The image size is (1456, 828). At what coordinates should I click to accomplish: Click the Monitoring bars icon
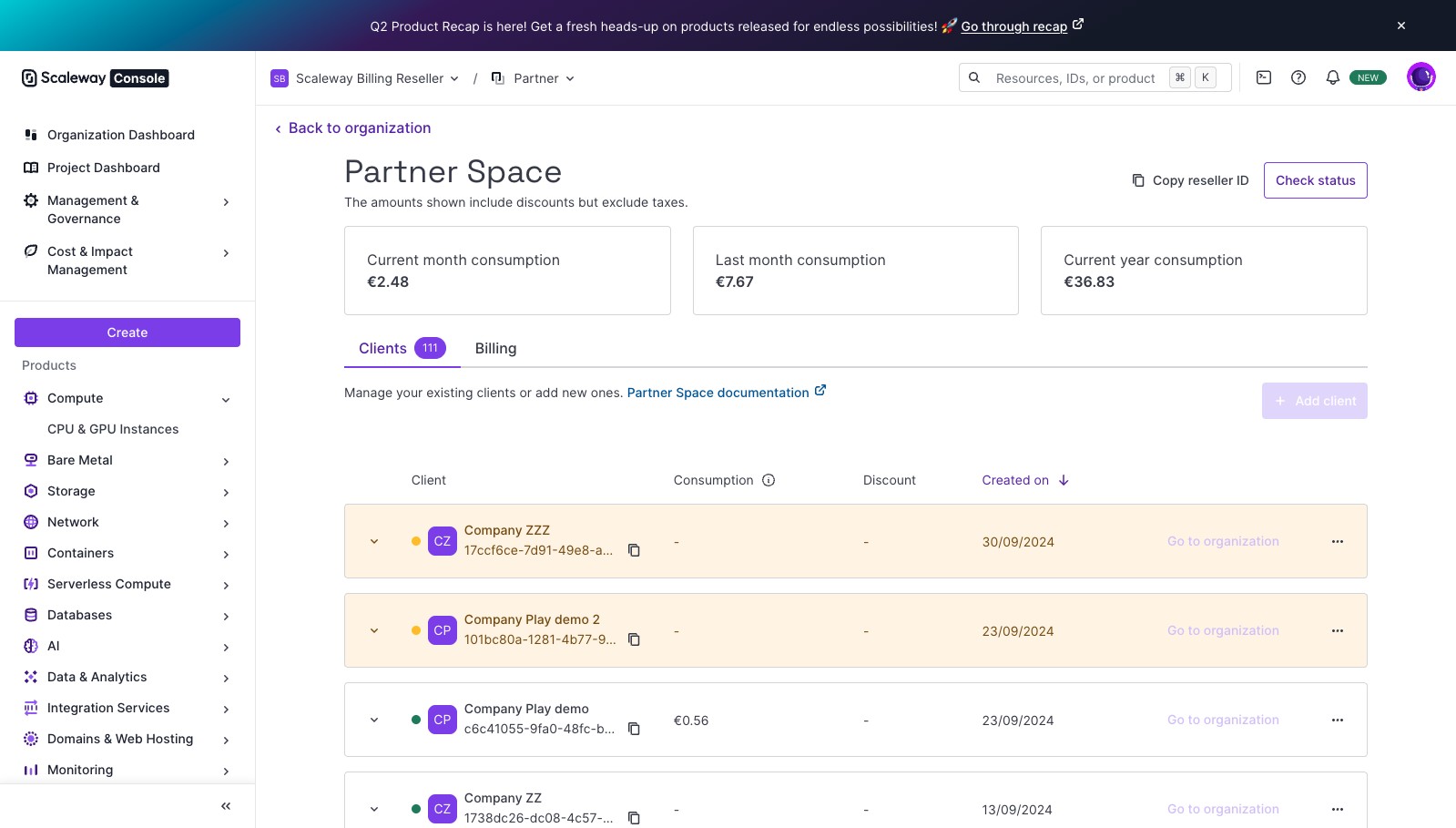[31, 770]
